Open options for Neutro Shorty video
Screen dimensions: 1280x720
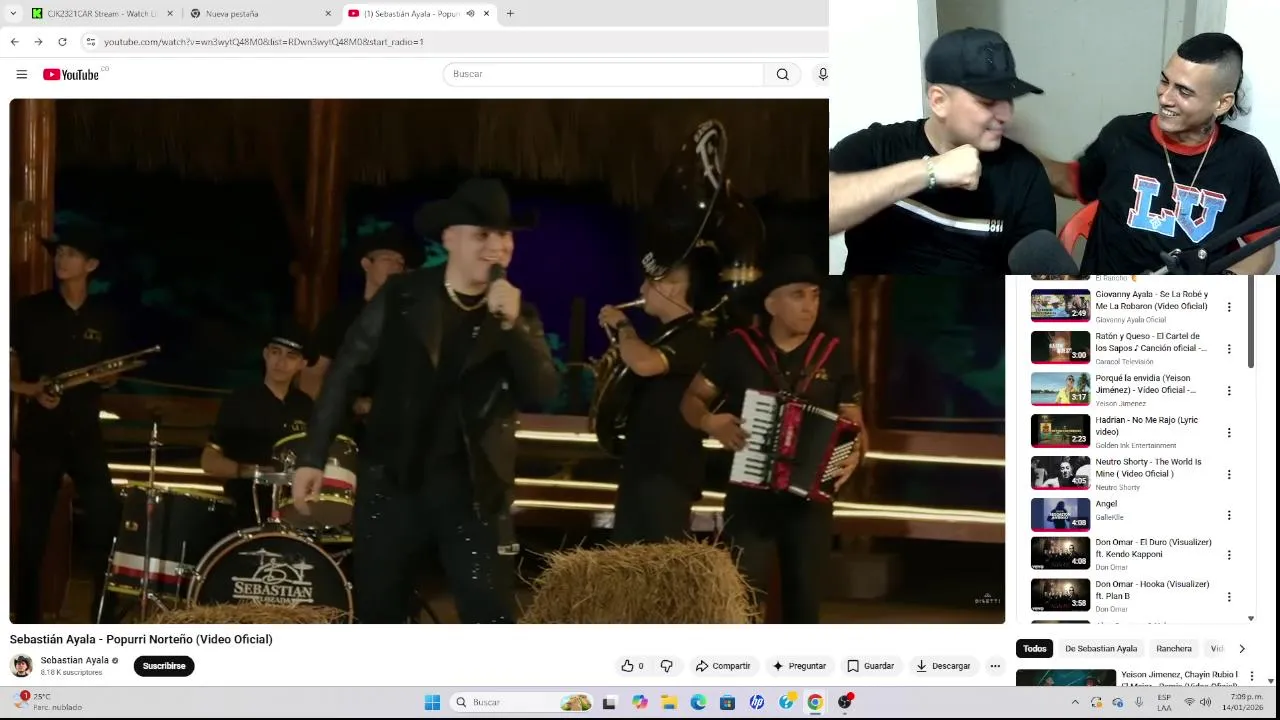(1229, 474)
